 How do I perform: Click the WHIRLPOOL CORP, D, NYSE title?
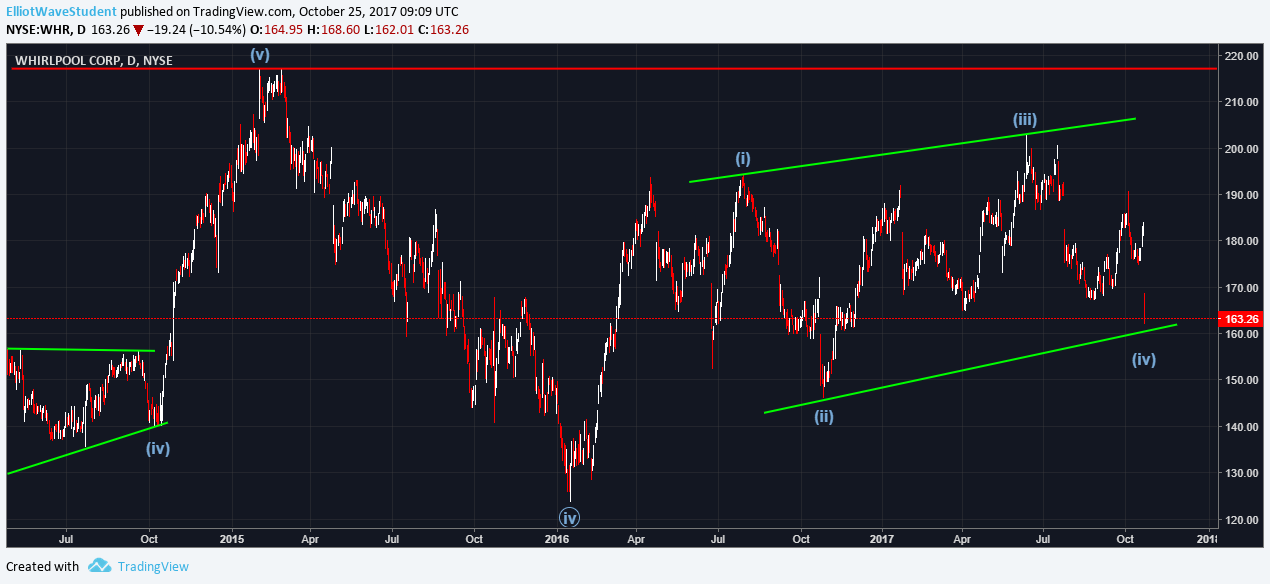click(x=93, y=61)
